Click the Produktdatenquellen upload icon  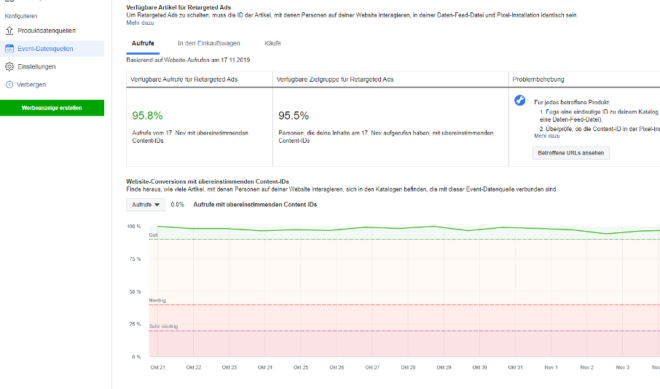(x=9, y=30)
